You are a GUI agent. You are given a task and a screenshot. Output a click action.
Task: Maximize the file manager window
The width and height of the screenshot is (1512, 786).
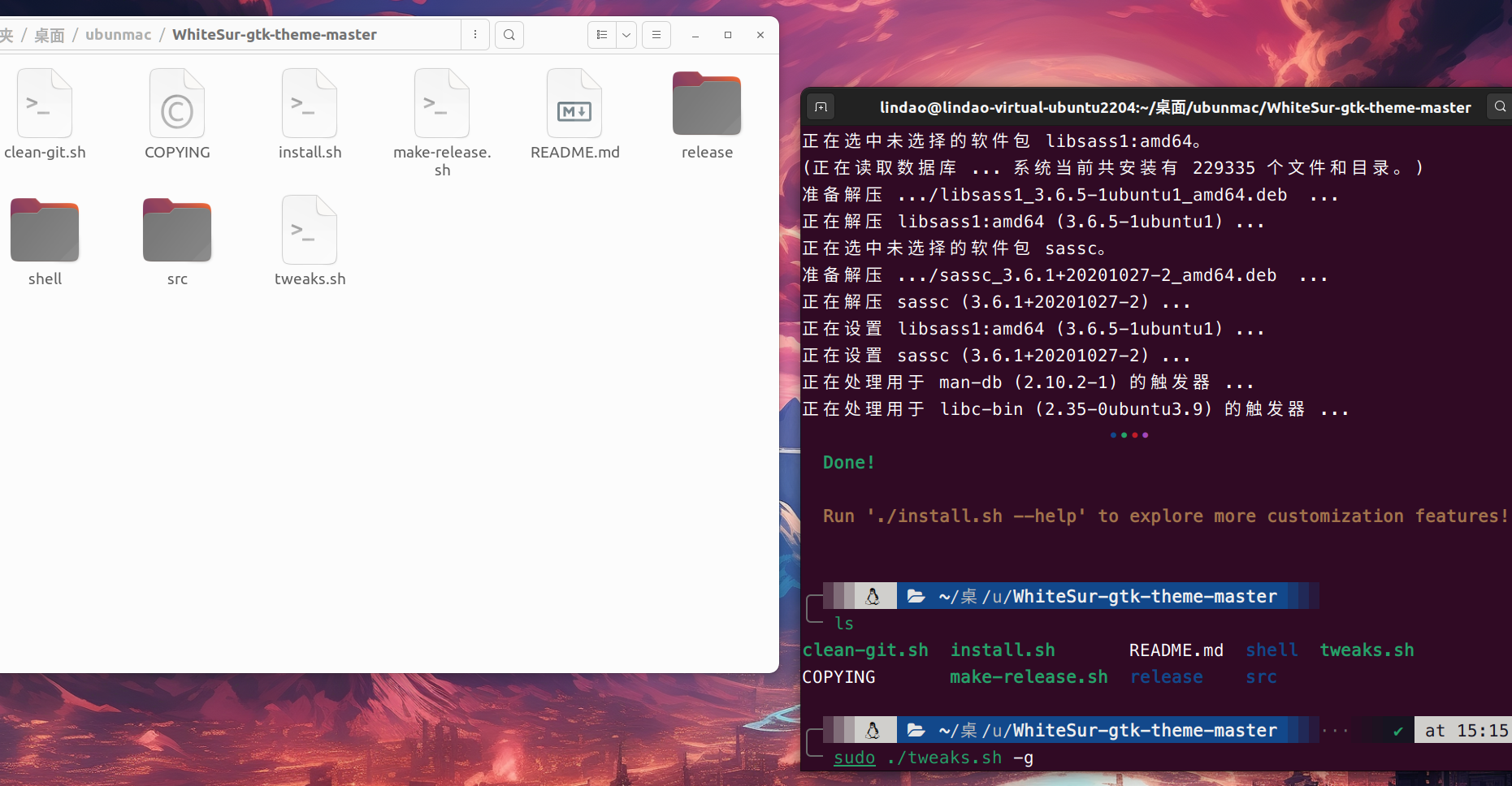[x=728, y=35]
